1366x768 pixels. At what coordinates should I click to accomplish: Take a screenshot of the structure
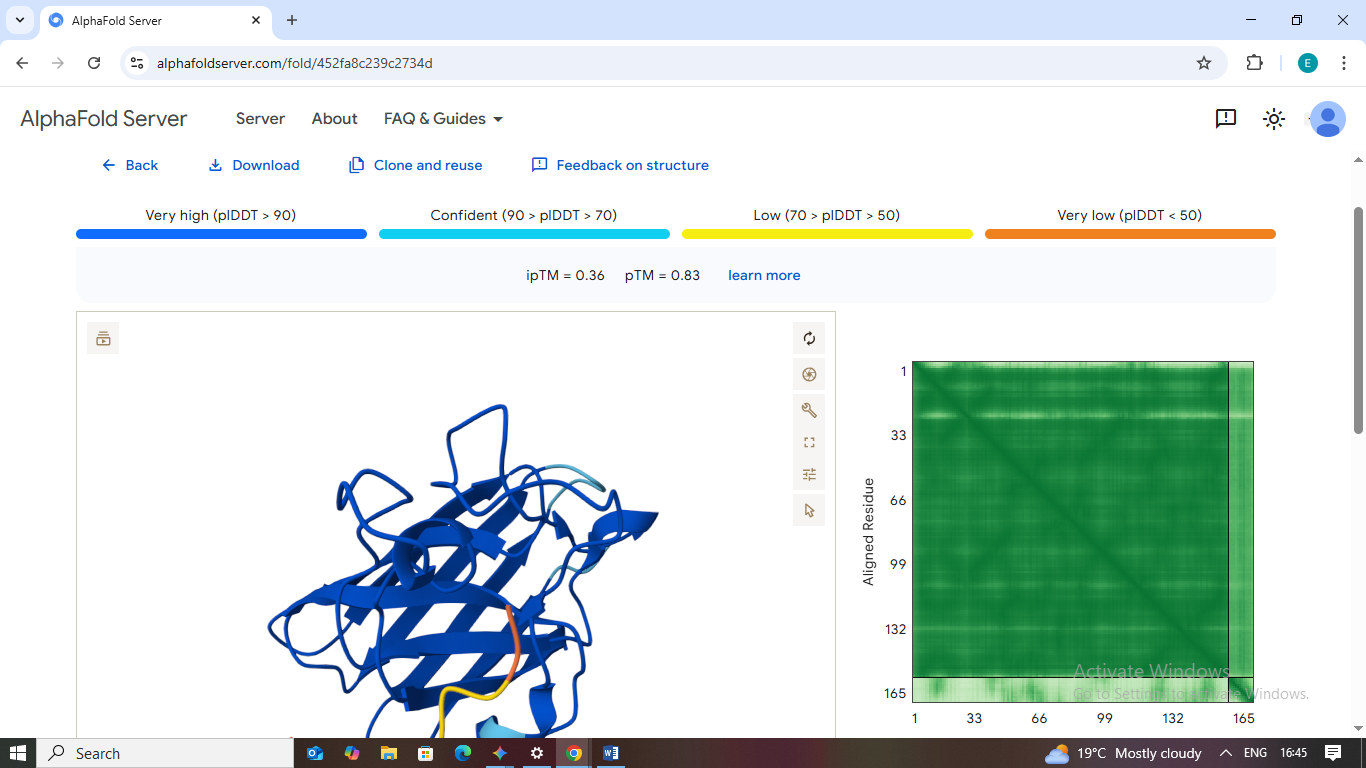809,375
